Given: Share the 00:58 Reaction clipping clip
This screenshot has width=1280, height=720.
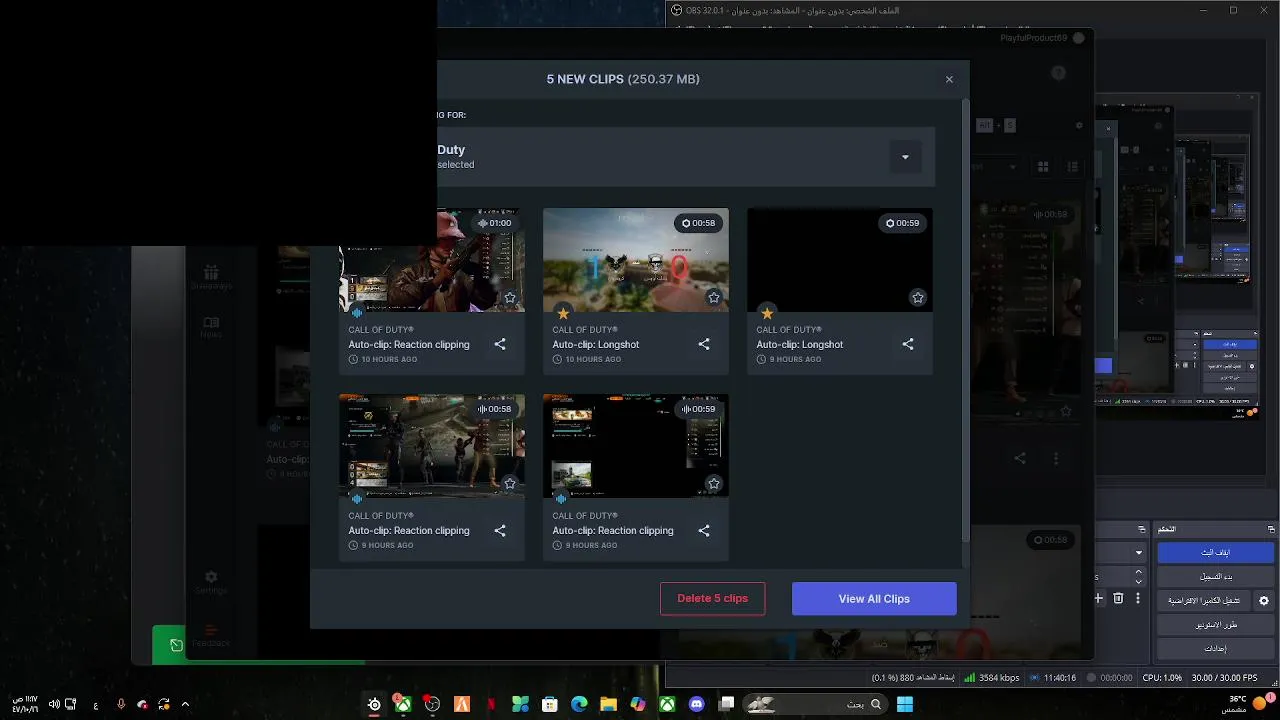Looking at the screenshot, I should click(500, 531).
